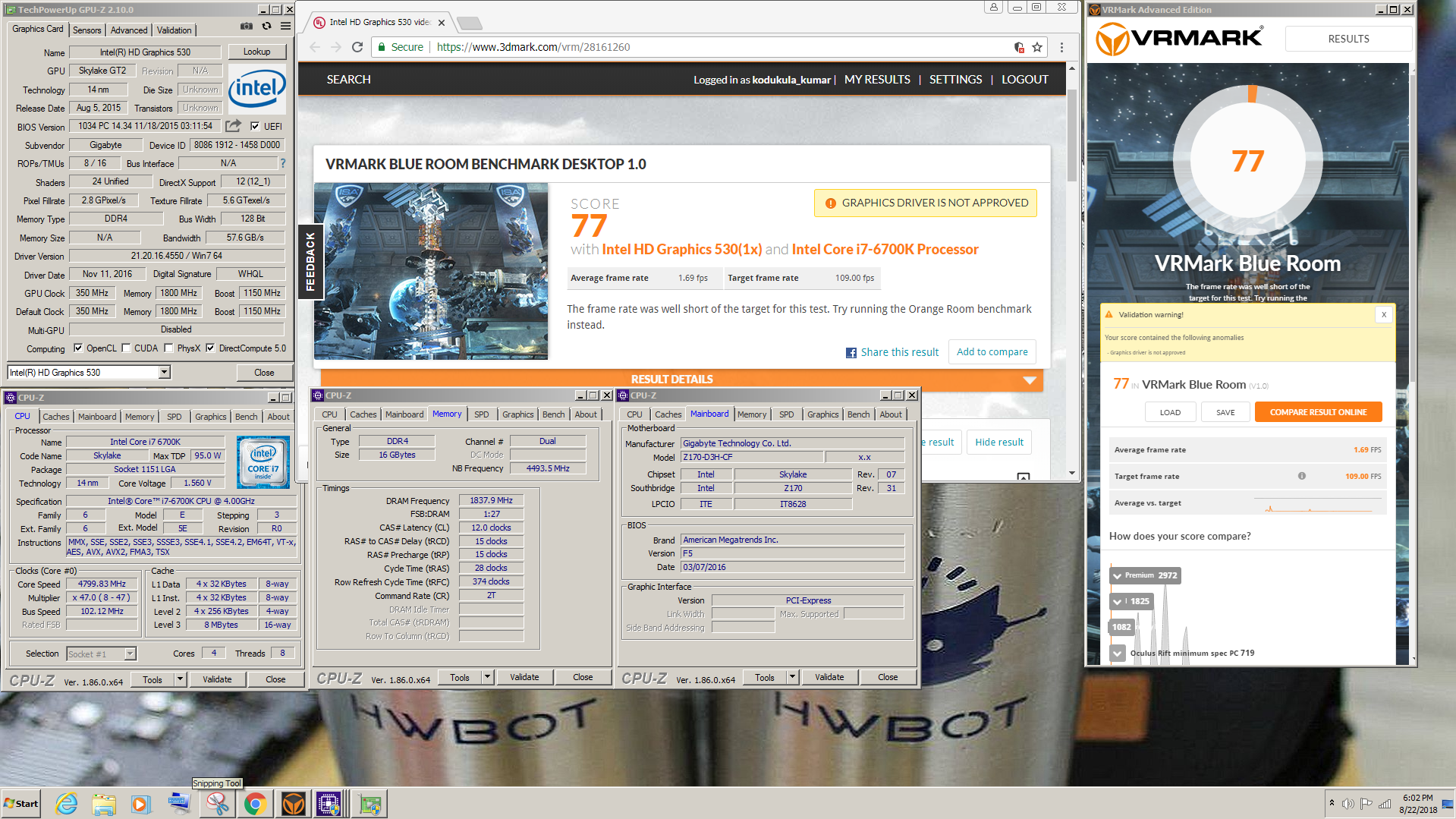Open the SPD tab in the middle CPU-Z window
Screen dimensions: 1456x819
[481, 414]
